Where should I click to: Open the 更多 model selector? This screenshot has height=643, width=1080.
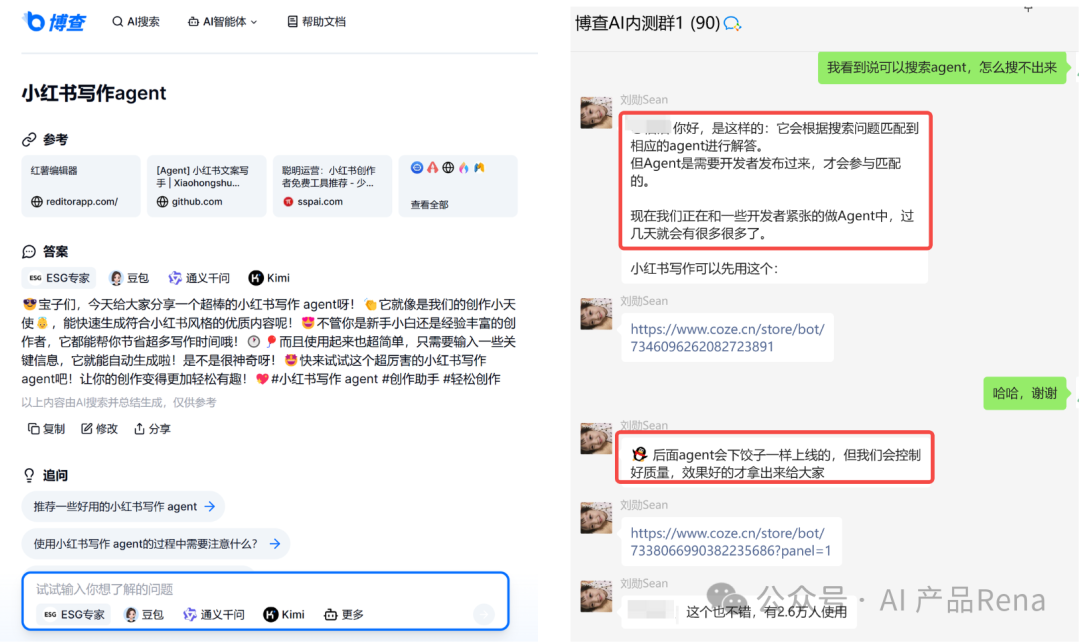(343, 615)
